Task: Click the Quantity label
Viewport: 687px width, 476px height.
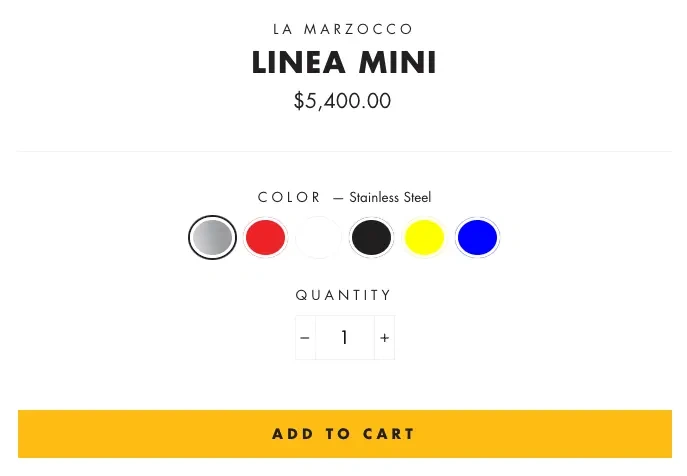Action: (344, 295)
